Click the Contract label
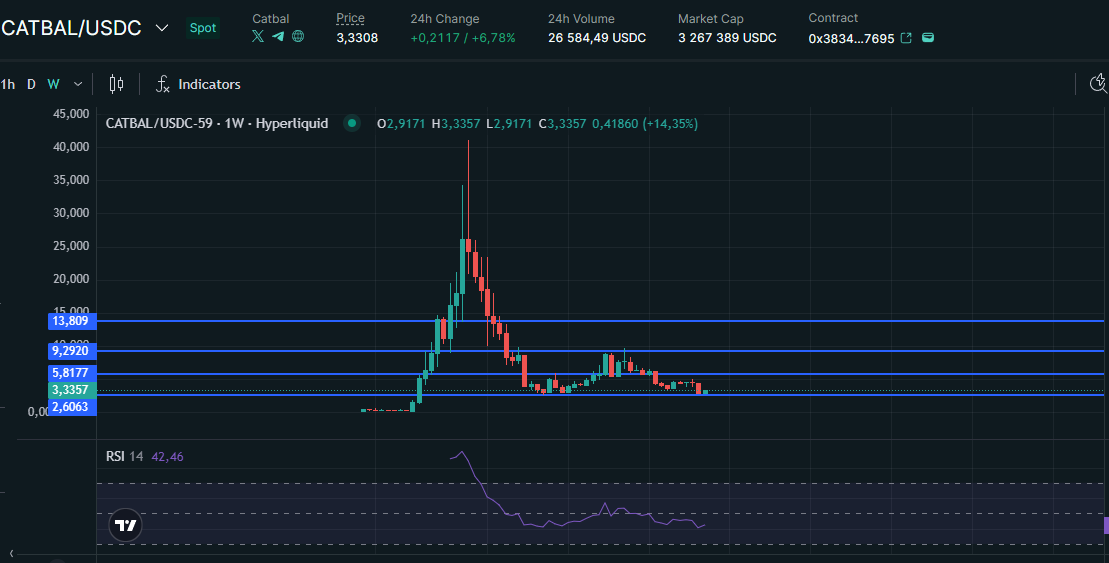 click(833, 18)
